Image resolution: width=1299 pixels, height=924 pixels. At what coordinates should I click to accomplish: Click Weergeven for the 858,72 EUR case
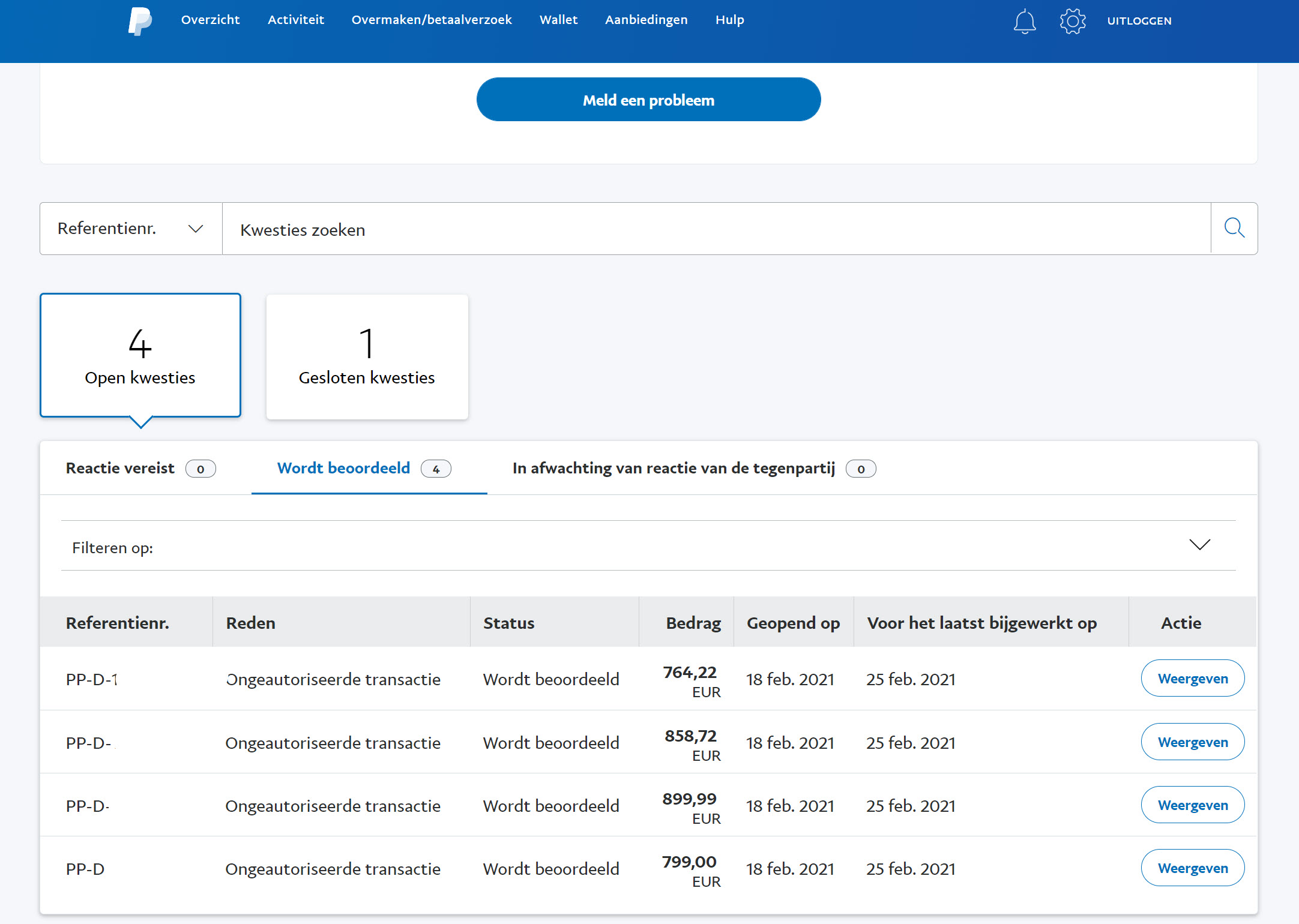point(1192,742)
